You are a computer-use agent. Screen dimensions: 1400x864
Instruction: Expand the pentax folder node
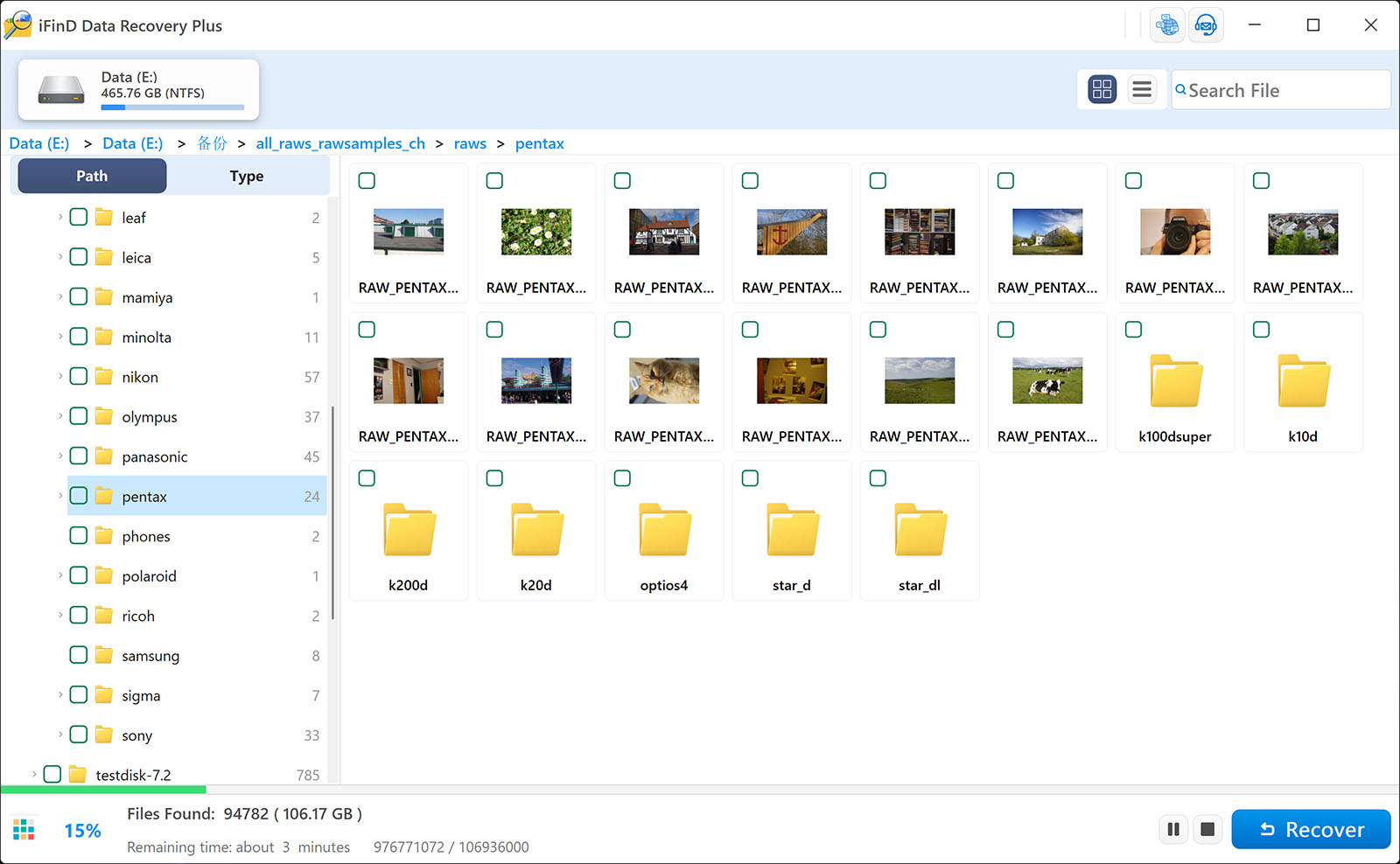click(x=60, y=496)
